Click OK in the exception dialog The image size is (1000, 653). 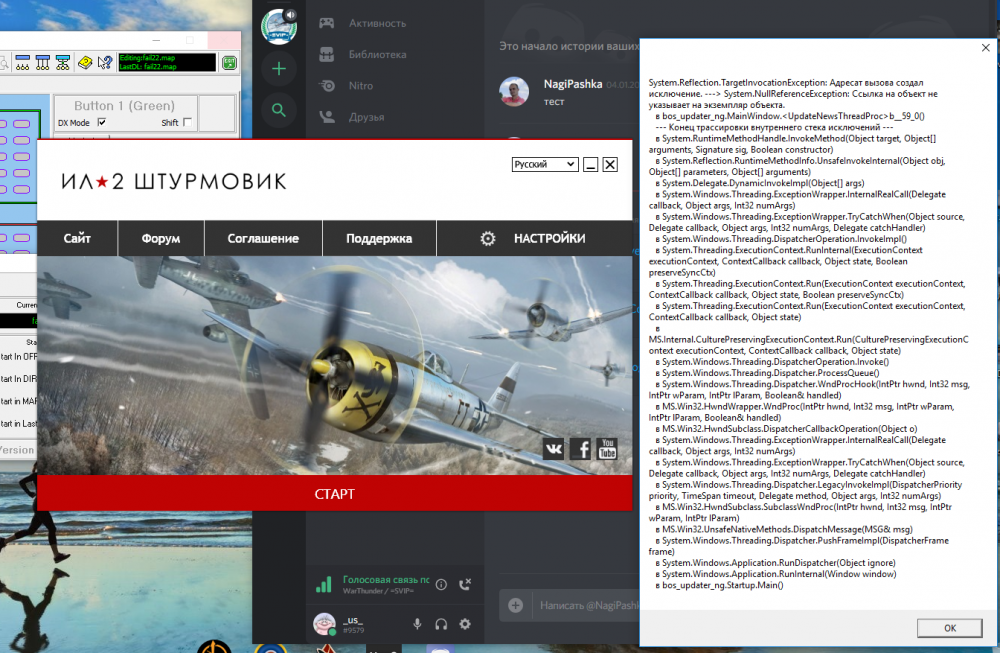pos(950,628)
